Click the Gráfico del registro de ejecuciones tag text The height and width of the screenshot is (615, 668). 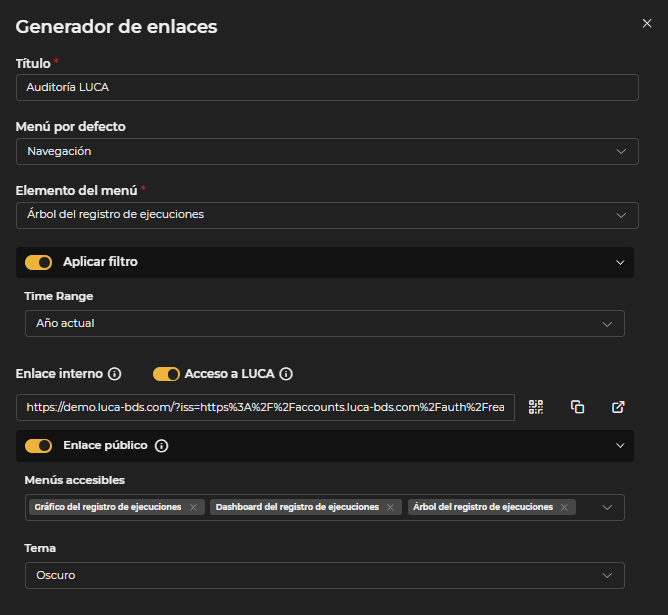coord(108,507)
